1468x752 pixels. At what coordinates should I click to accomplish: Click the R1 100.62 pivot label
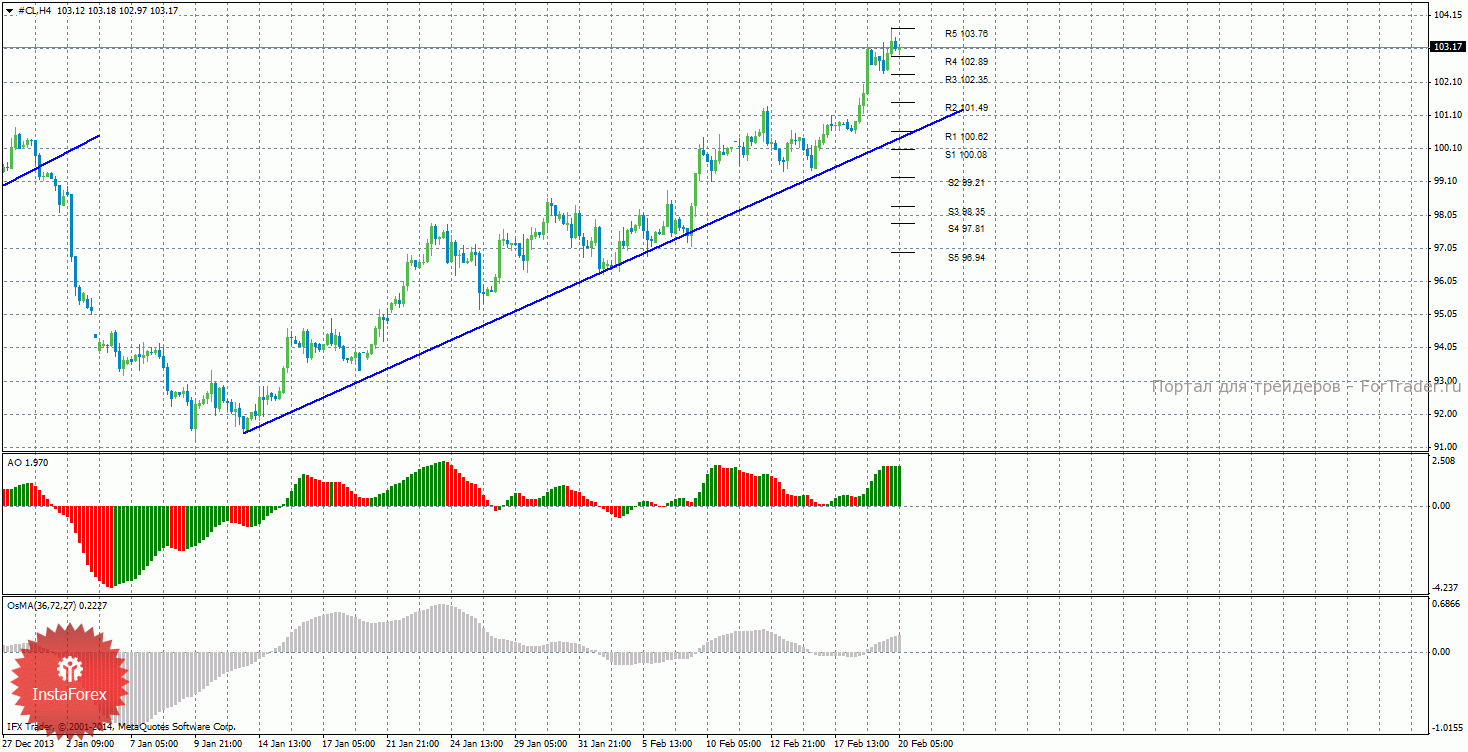(x=966, y=137)
